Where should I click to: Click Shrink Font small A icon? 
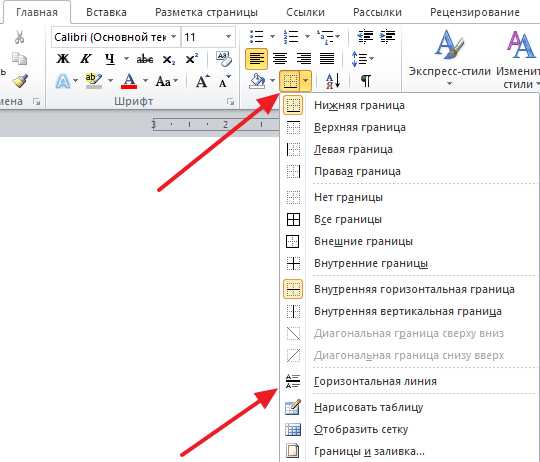point(225,81)
